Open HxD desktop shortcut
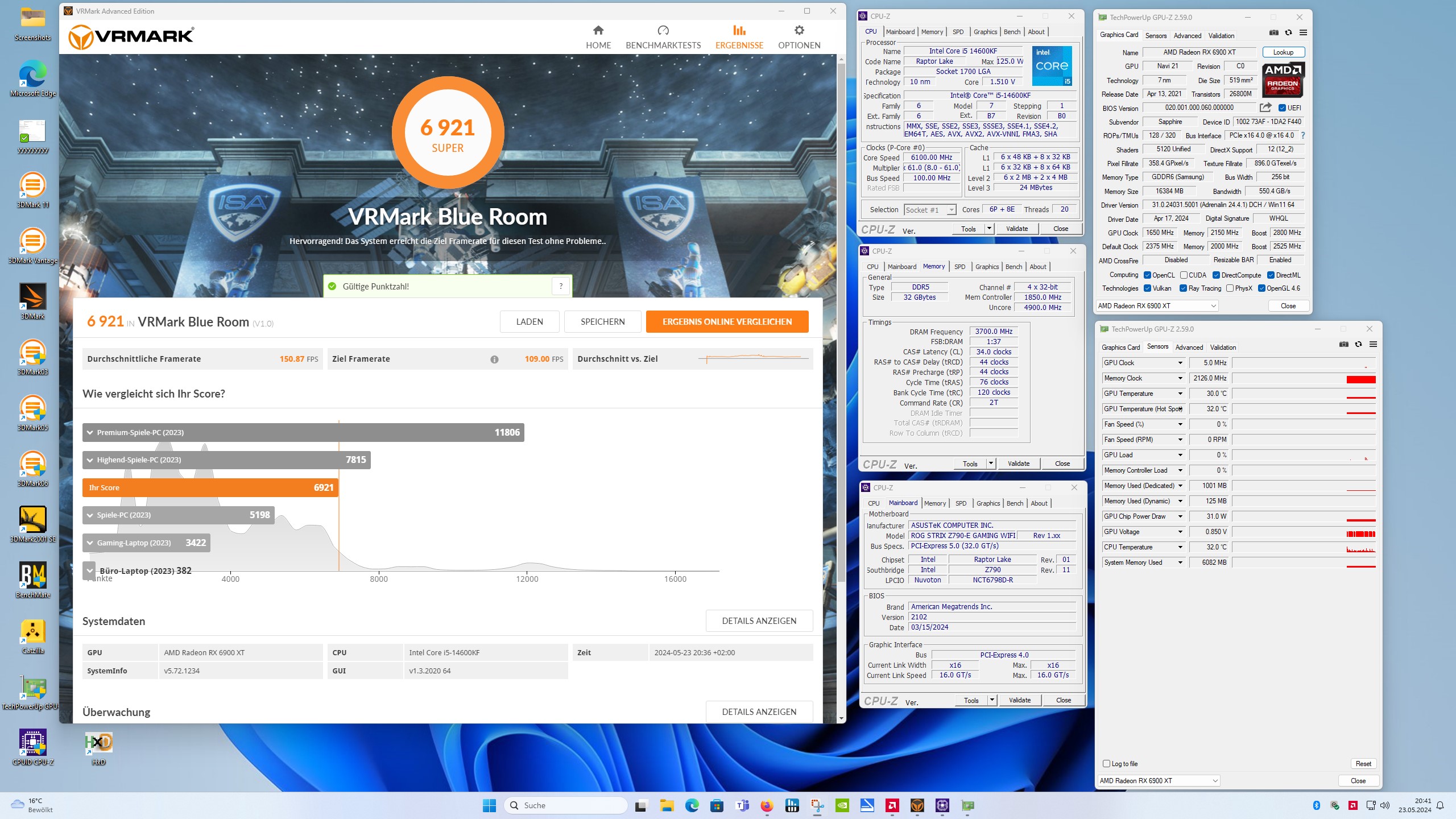Image resolution: width=1456 pixels, height=819 pixels. pos(98,747)
